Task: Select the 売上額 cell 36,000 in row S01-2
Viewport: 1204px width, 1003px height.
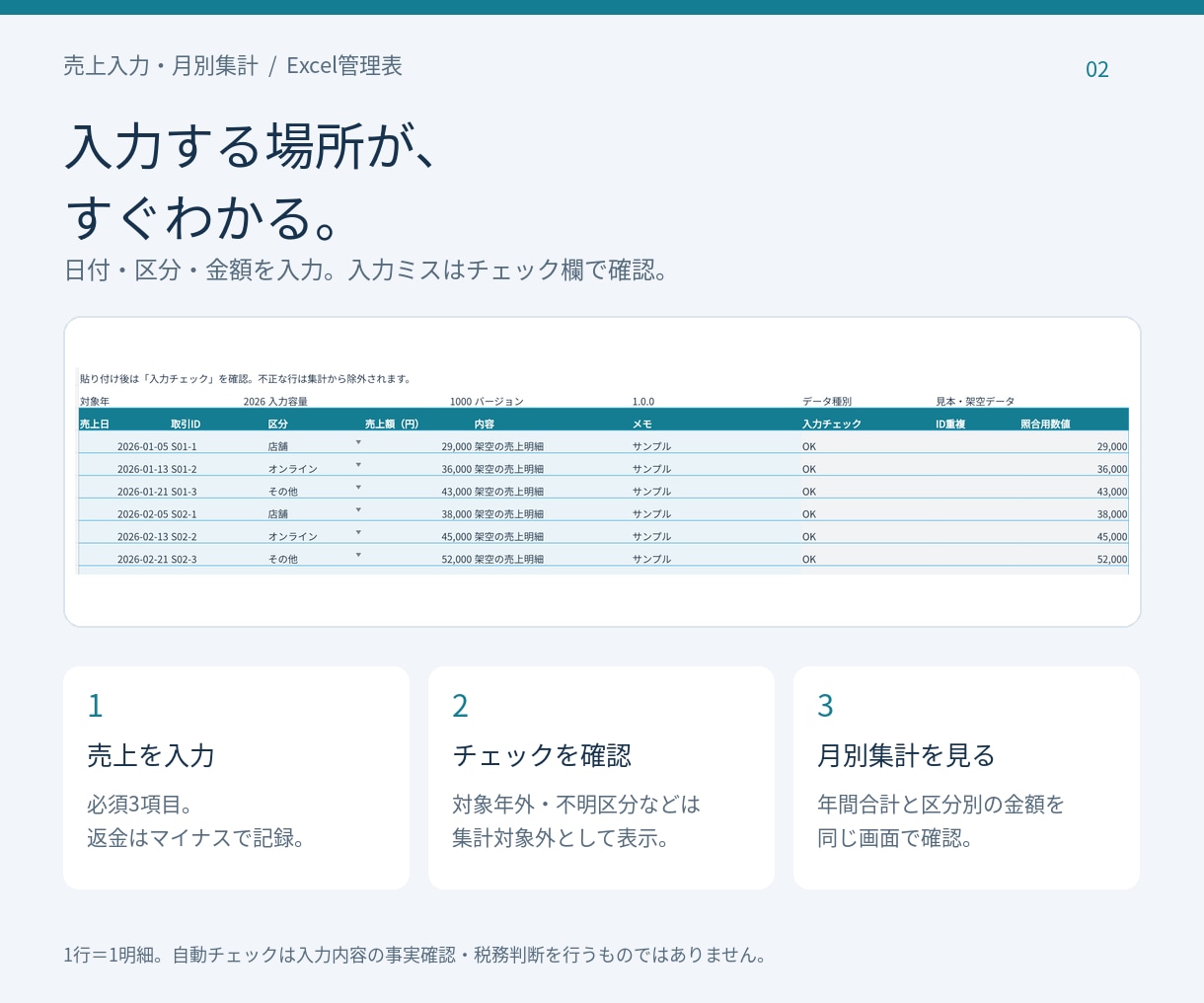Action: [457, 470]
